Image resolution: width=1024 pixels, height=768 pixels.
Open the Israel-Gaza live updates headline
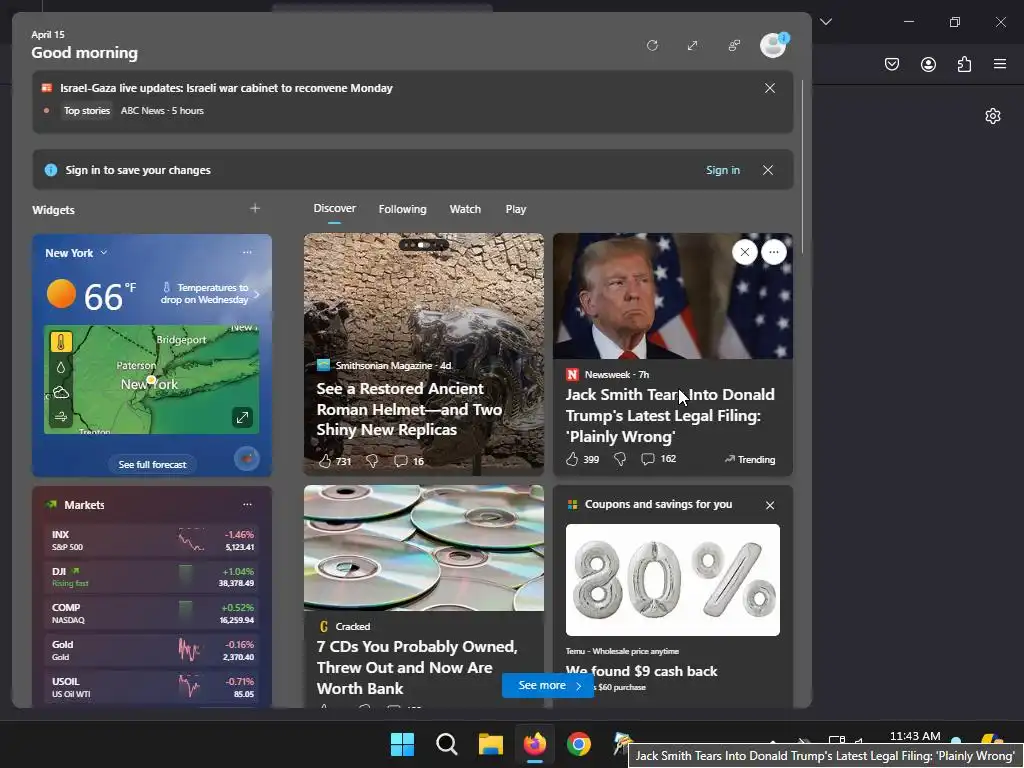tap(226, 88)
